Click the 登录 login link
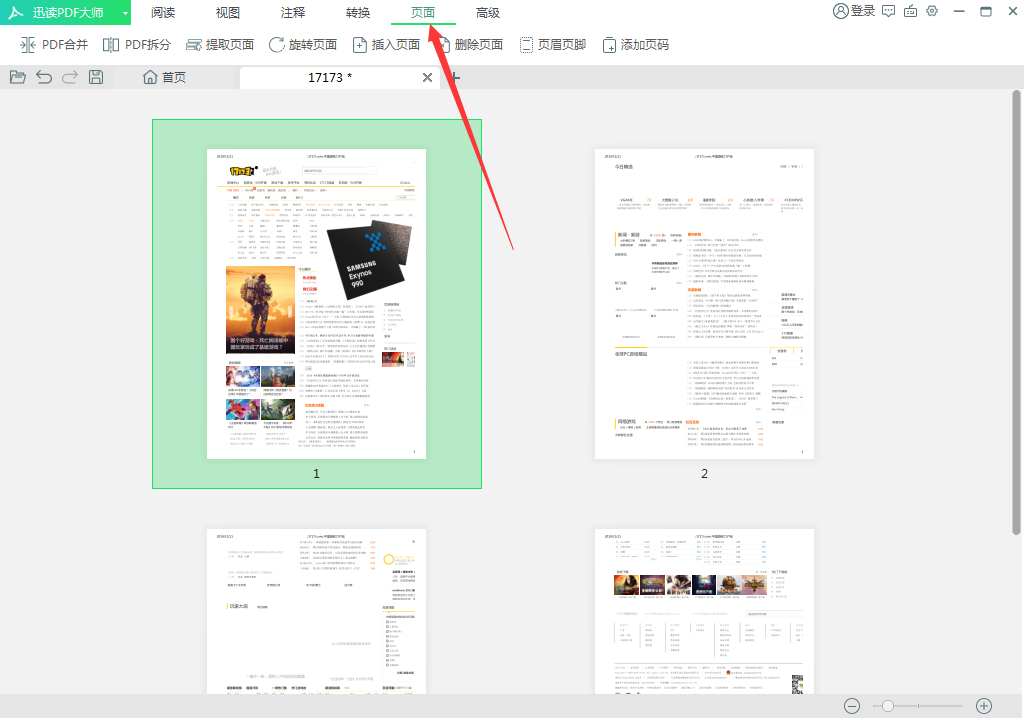 859,10
